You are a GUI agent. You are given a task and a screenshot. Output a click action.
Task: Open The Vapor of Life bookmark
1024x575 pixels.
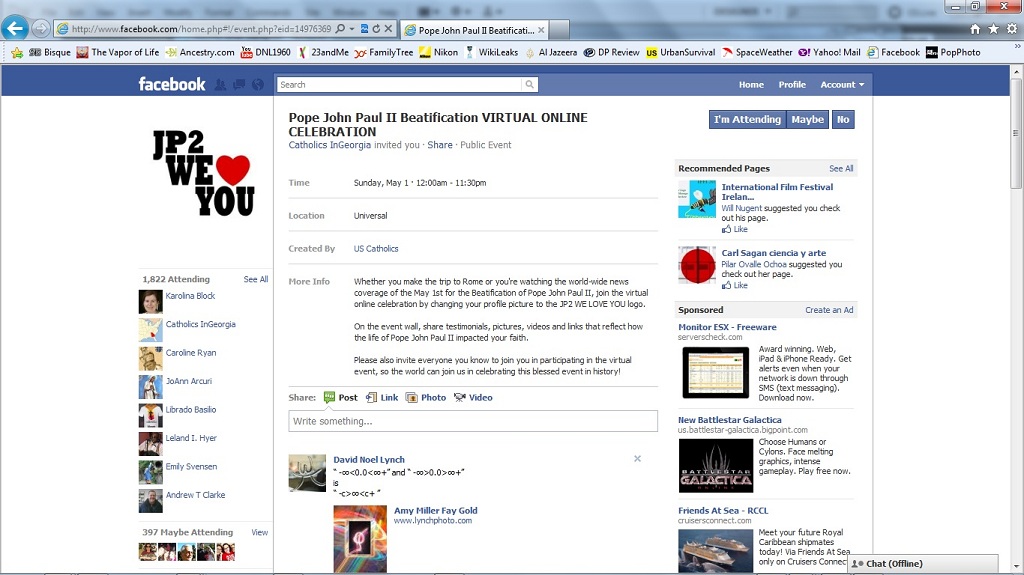(118, 52)
